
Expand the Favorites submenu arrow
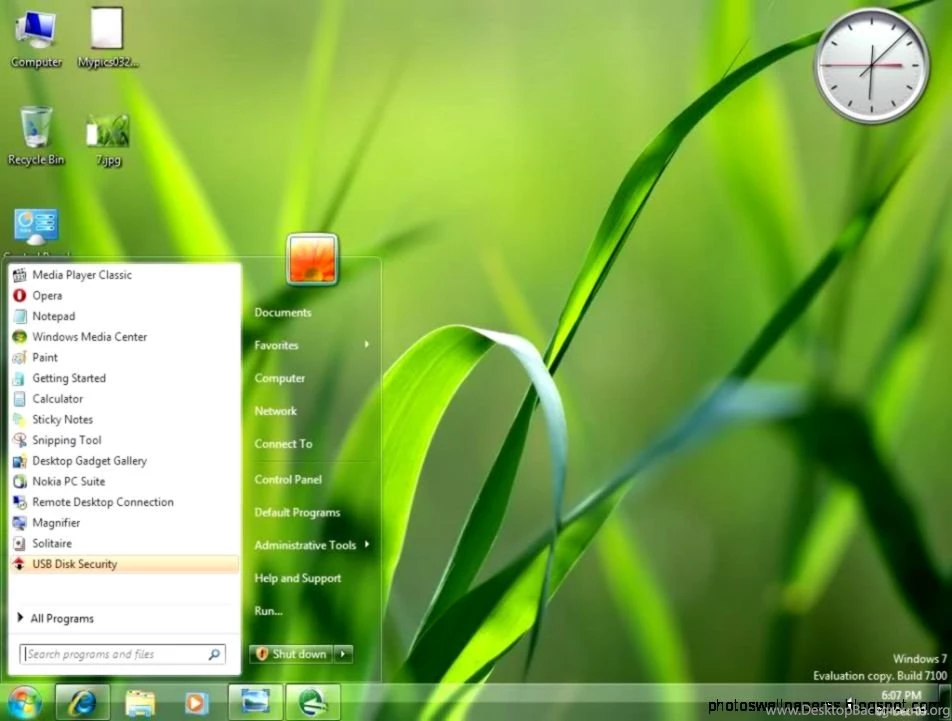(x=367, y=345)
